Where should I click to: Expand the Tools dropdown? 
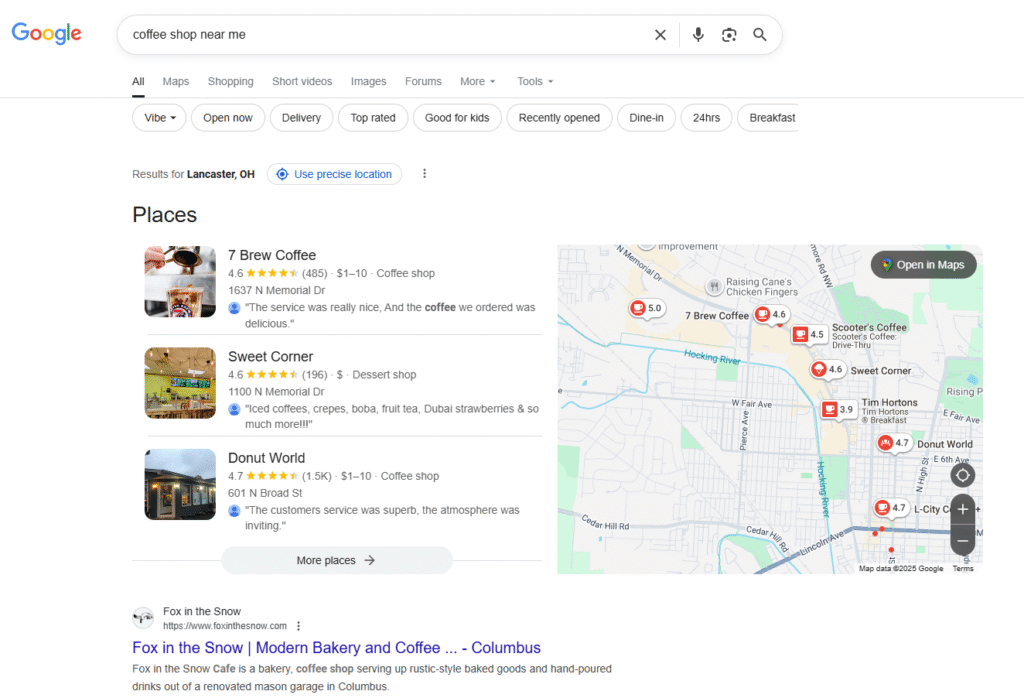coord(535,82)
